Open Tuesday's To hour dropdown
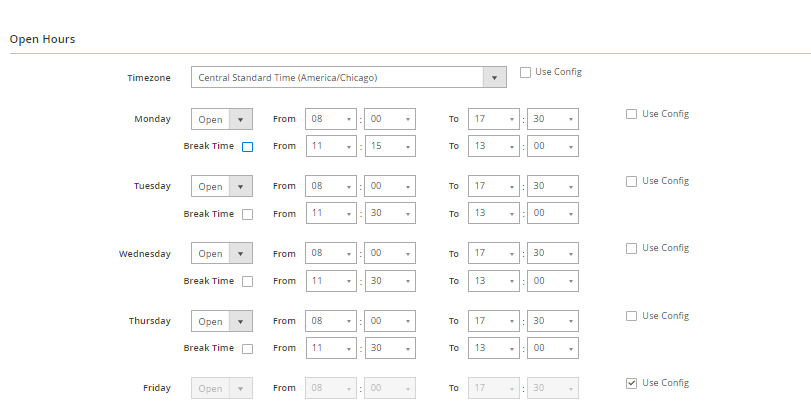This screenshot has height=404, width=811. point(494,186)
